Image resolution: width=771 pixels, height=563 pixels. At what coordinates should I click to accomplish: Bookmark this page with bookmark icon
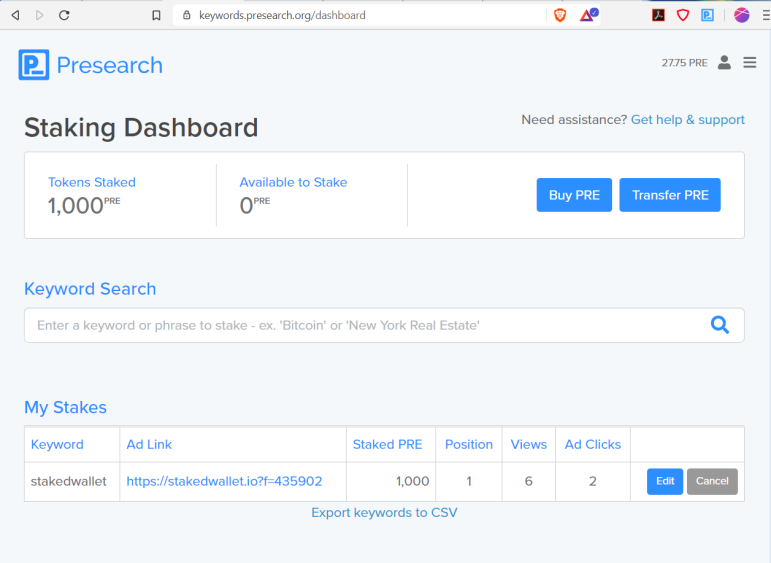tap(156, 15)
